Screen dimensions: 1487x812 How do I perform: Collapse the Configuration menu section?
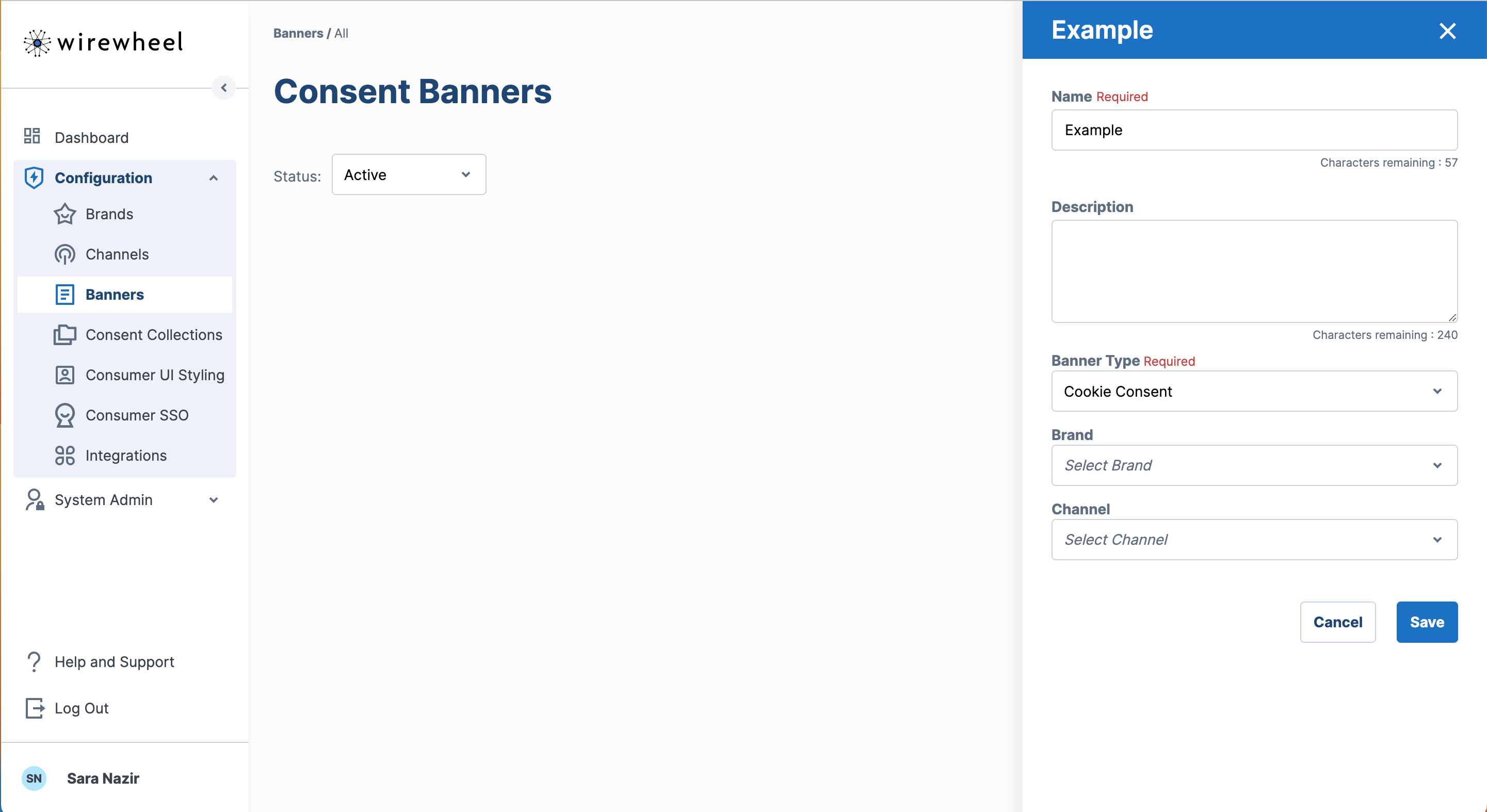click(x=214, y=178)
